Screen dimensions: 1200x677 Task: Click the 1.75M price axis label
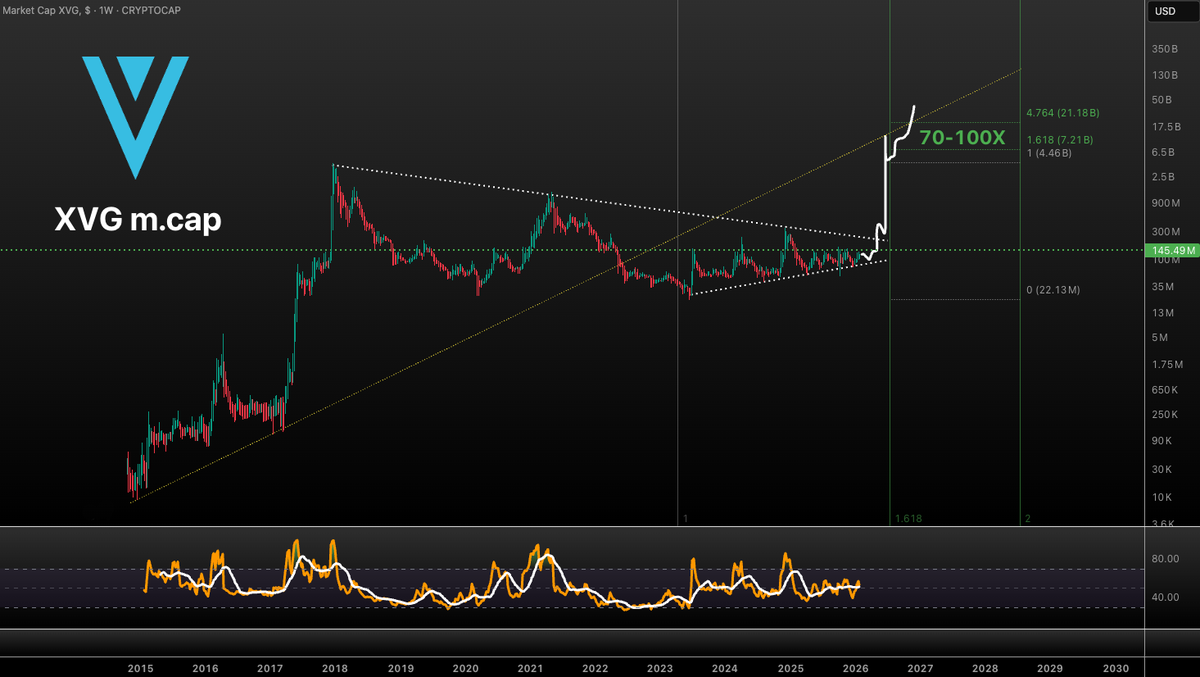(x=1166, y=364)
